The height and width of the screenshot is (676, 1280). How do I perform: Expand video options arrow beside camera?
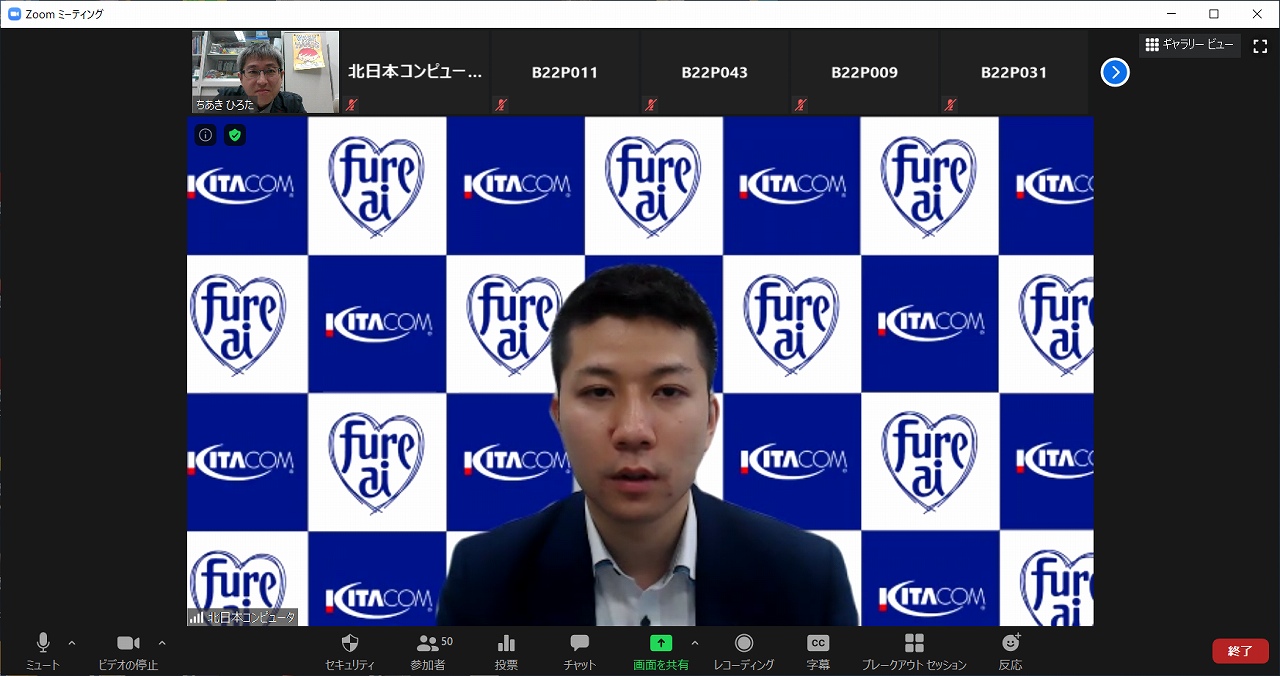pyautogui.click(x=162, y=643)
